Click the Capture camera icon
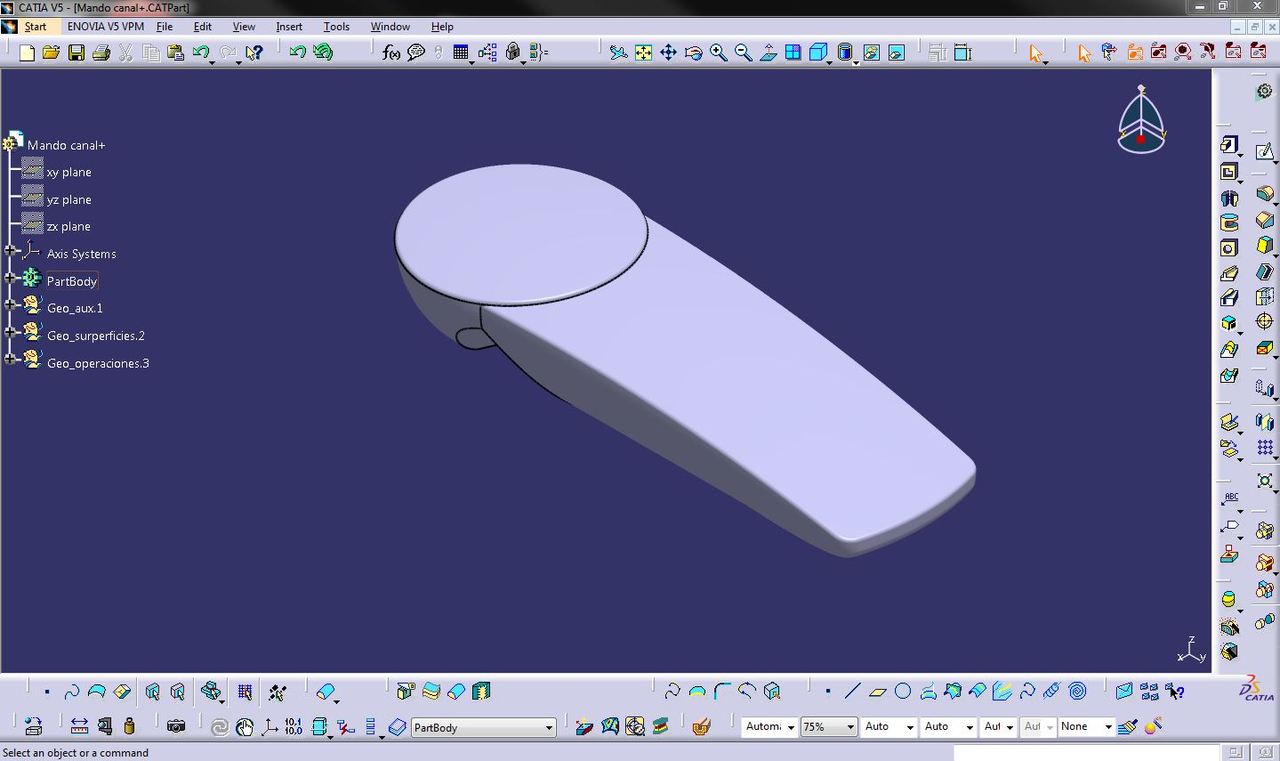Viewport: 1280px width, 761px height. 176,727
